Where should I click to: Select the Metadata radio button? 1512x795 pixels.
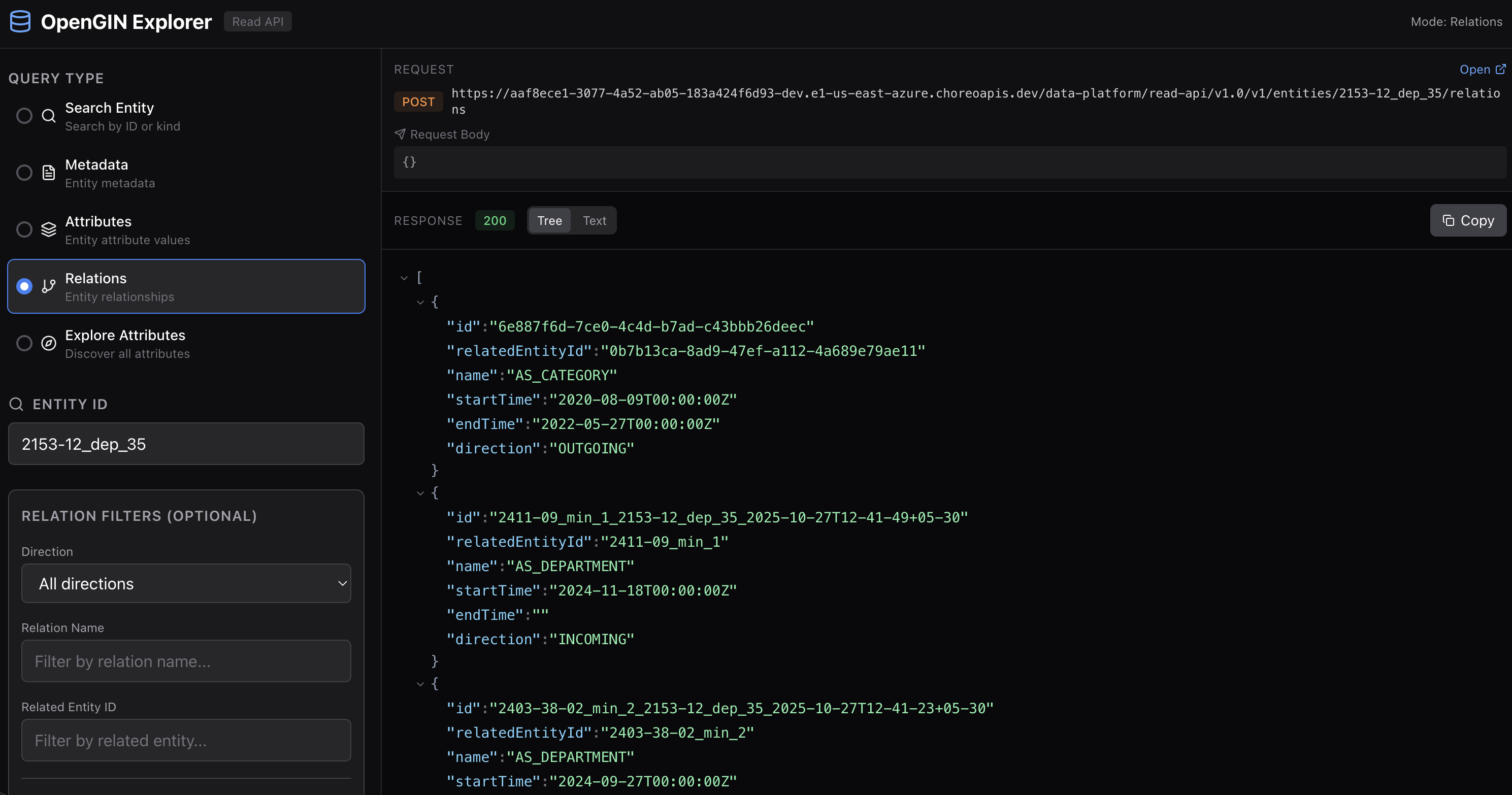[24, 173]
